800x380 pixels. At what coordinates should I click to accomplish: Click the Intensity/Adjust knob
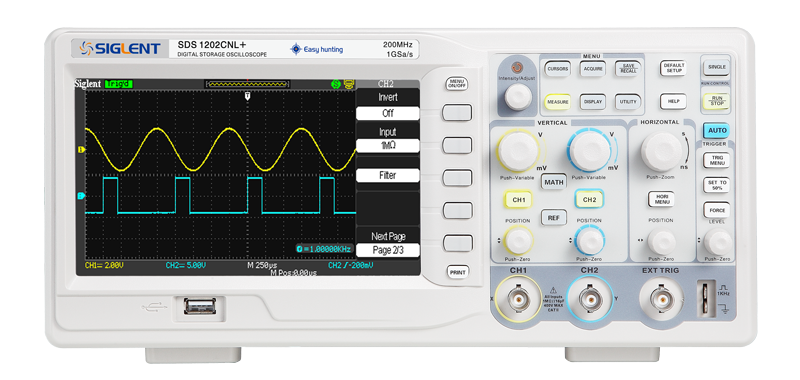point(518,96)
